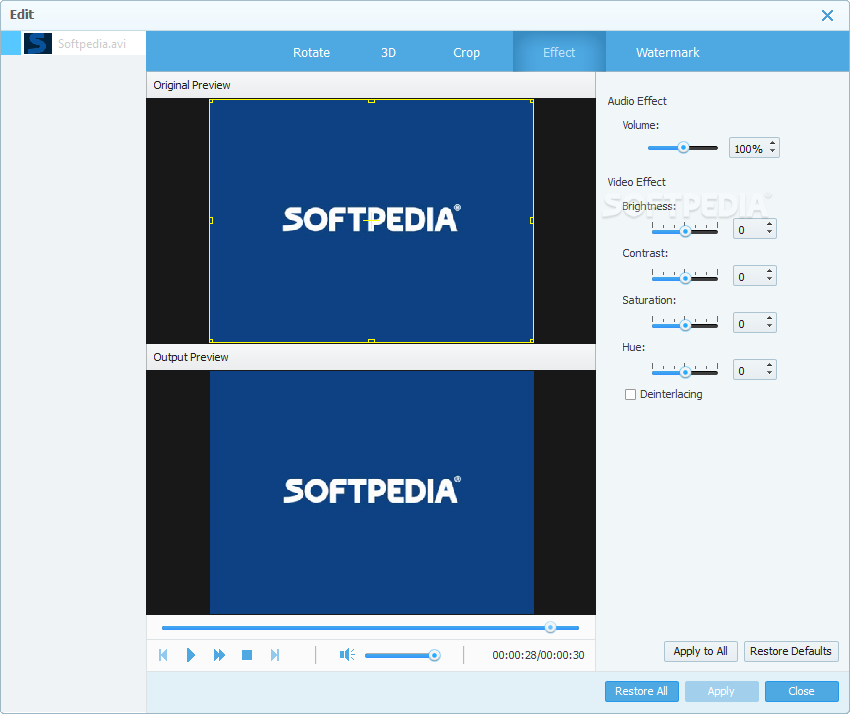The width and height of the screenshot is (850, 714).
Task: Click the Hue slider handle
Action: (x=685, y=372)
